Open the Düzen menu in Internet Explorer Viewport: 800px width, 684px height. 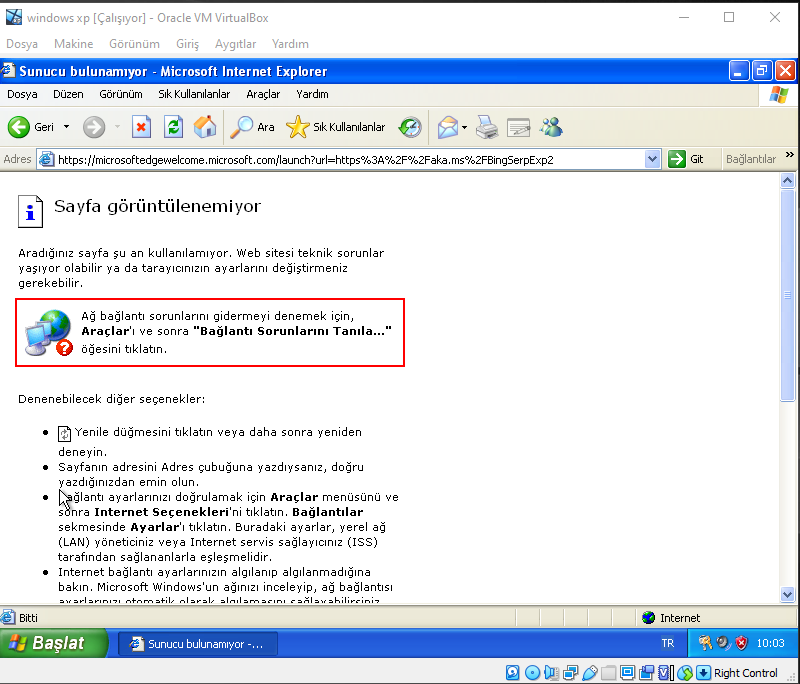68,94
